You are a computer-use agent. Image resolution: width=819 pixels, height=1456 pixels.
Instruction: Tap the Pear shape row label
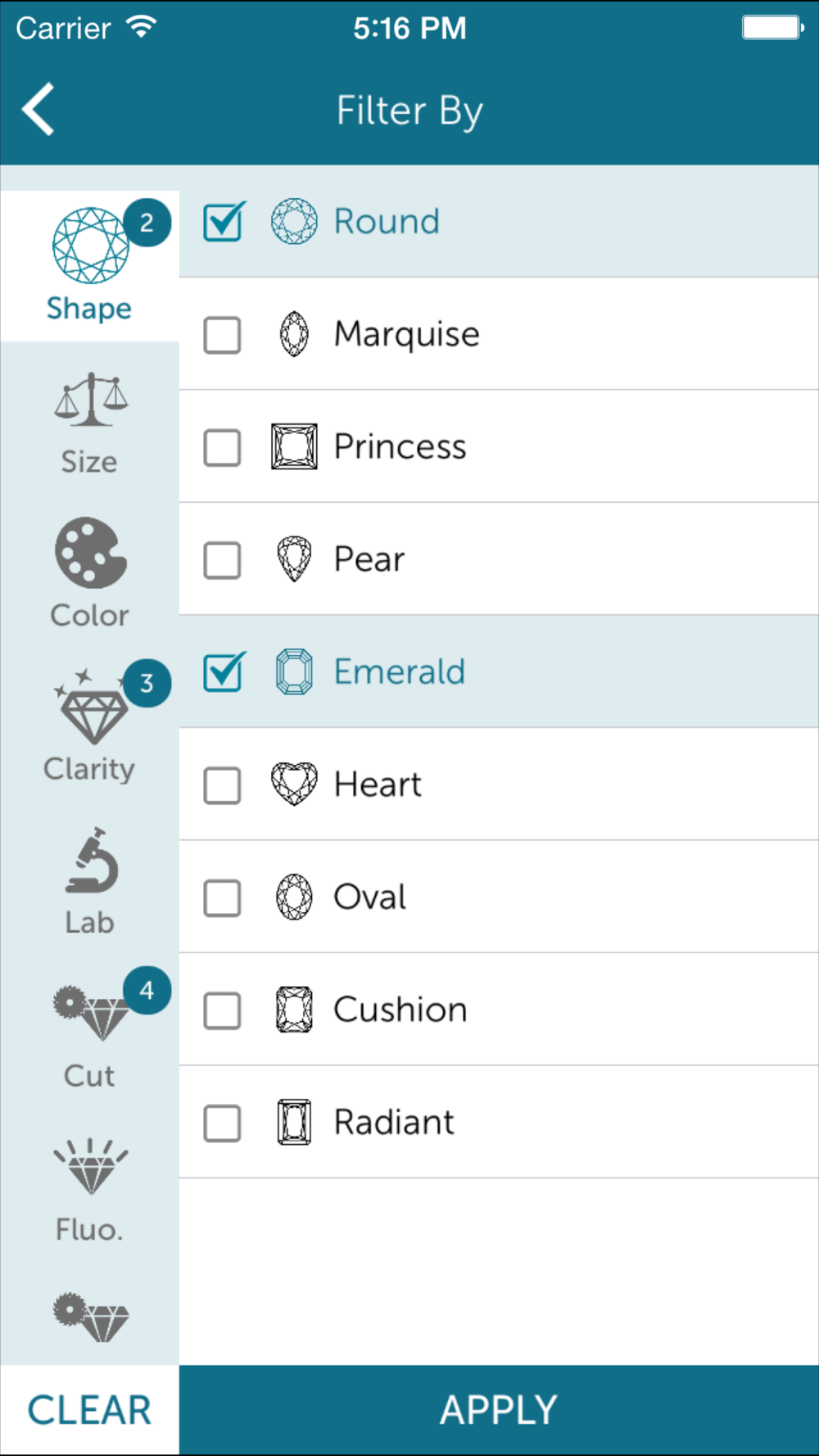tap(369, 560)
